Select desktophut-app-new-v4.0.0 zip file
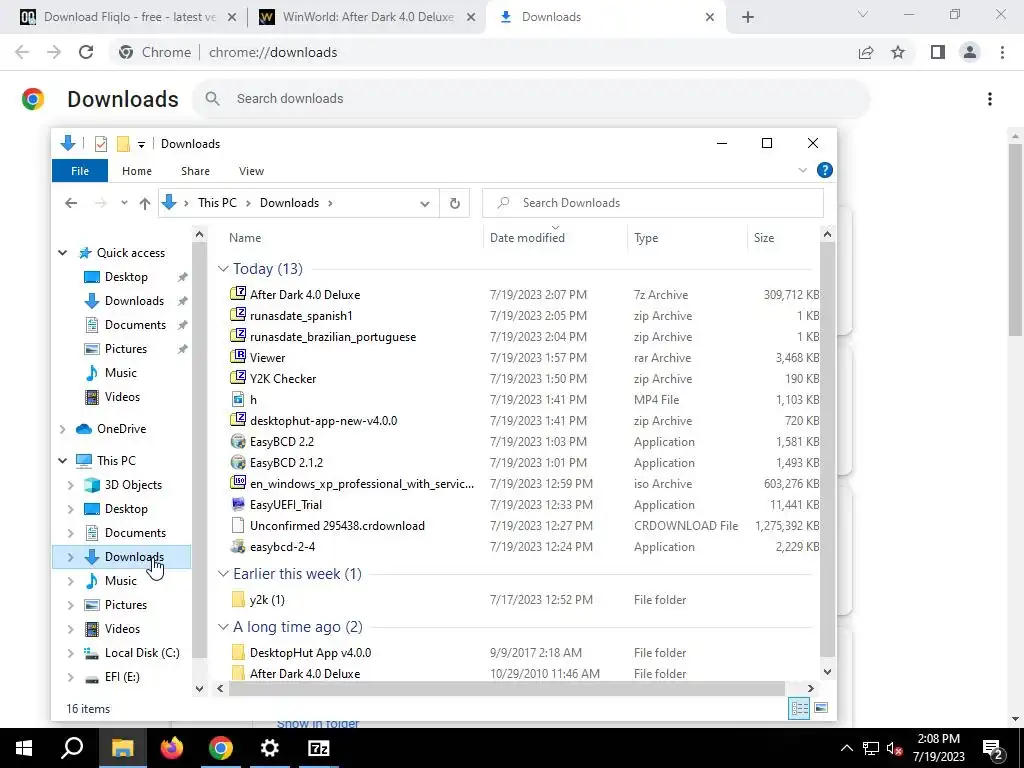 click(323, 421)
